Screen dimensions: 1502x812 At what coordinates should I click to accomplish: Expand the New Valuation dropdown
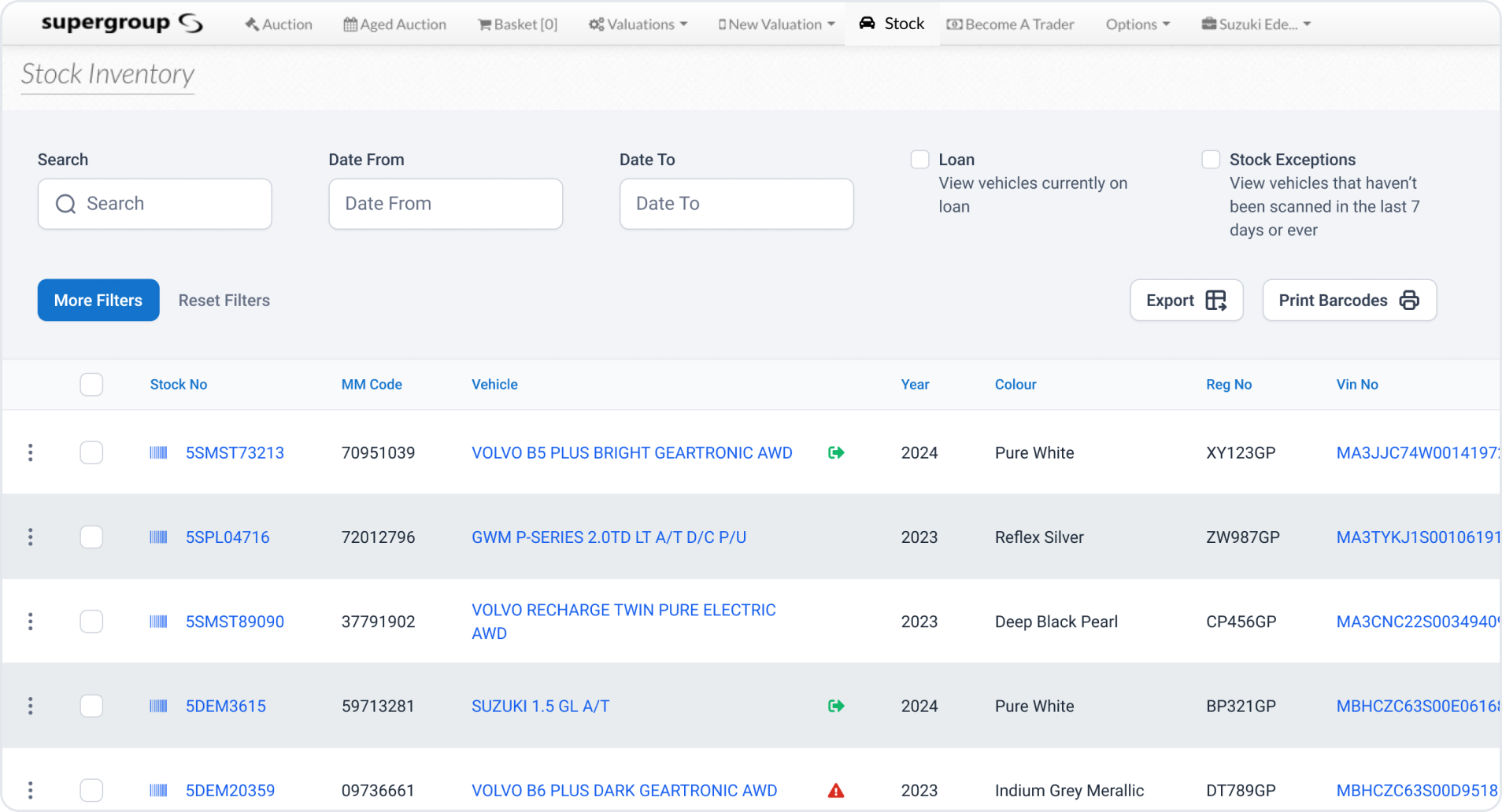[776, 24]
